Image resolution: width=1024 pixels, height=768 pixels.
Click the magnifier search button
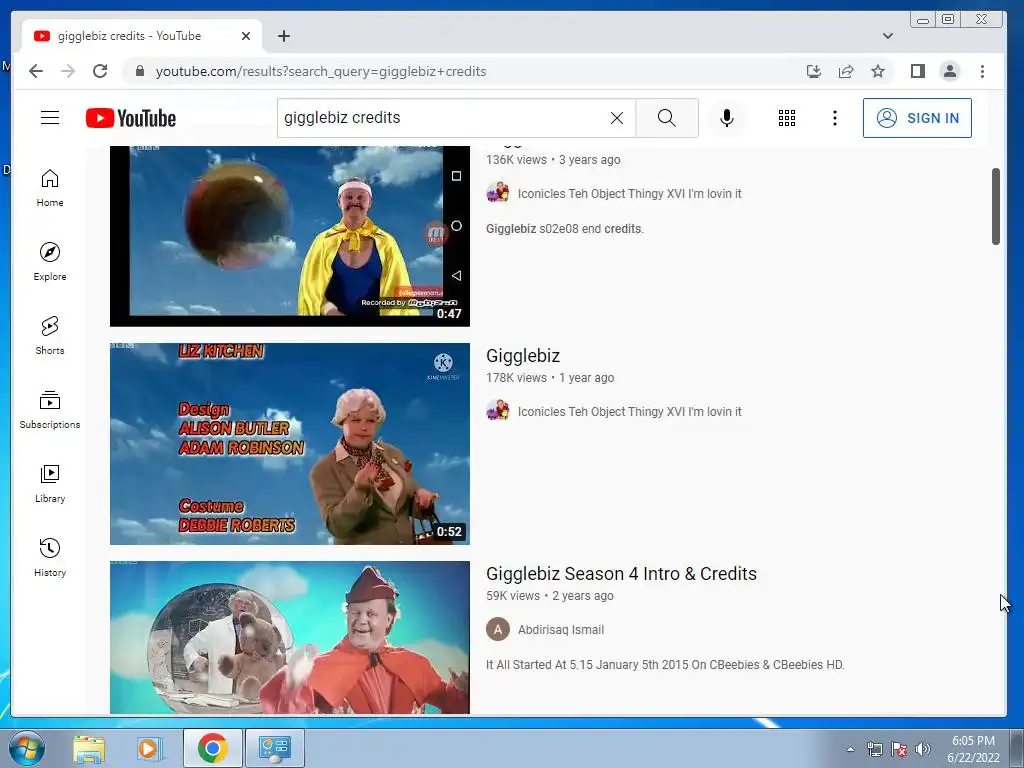click(x=667, y=118)
